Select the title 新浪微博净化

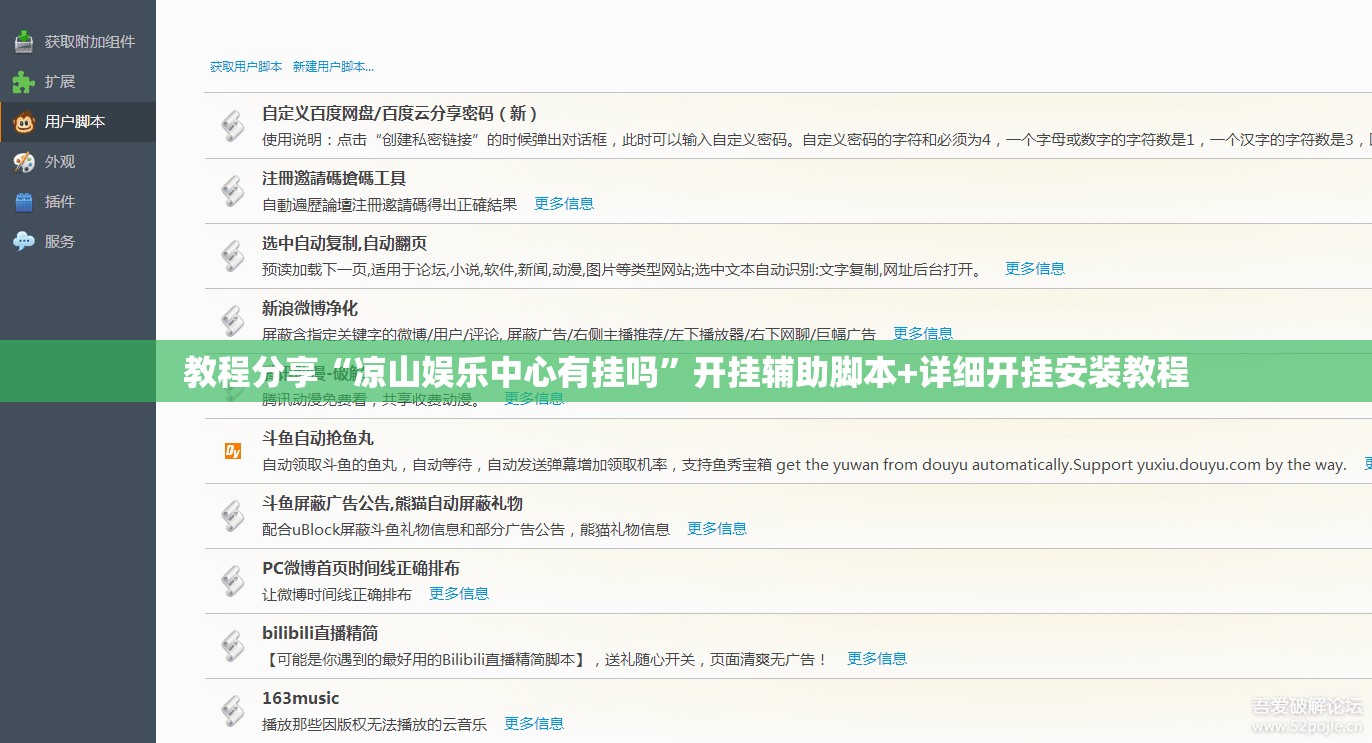[x=310, y=309]
